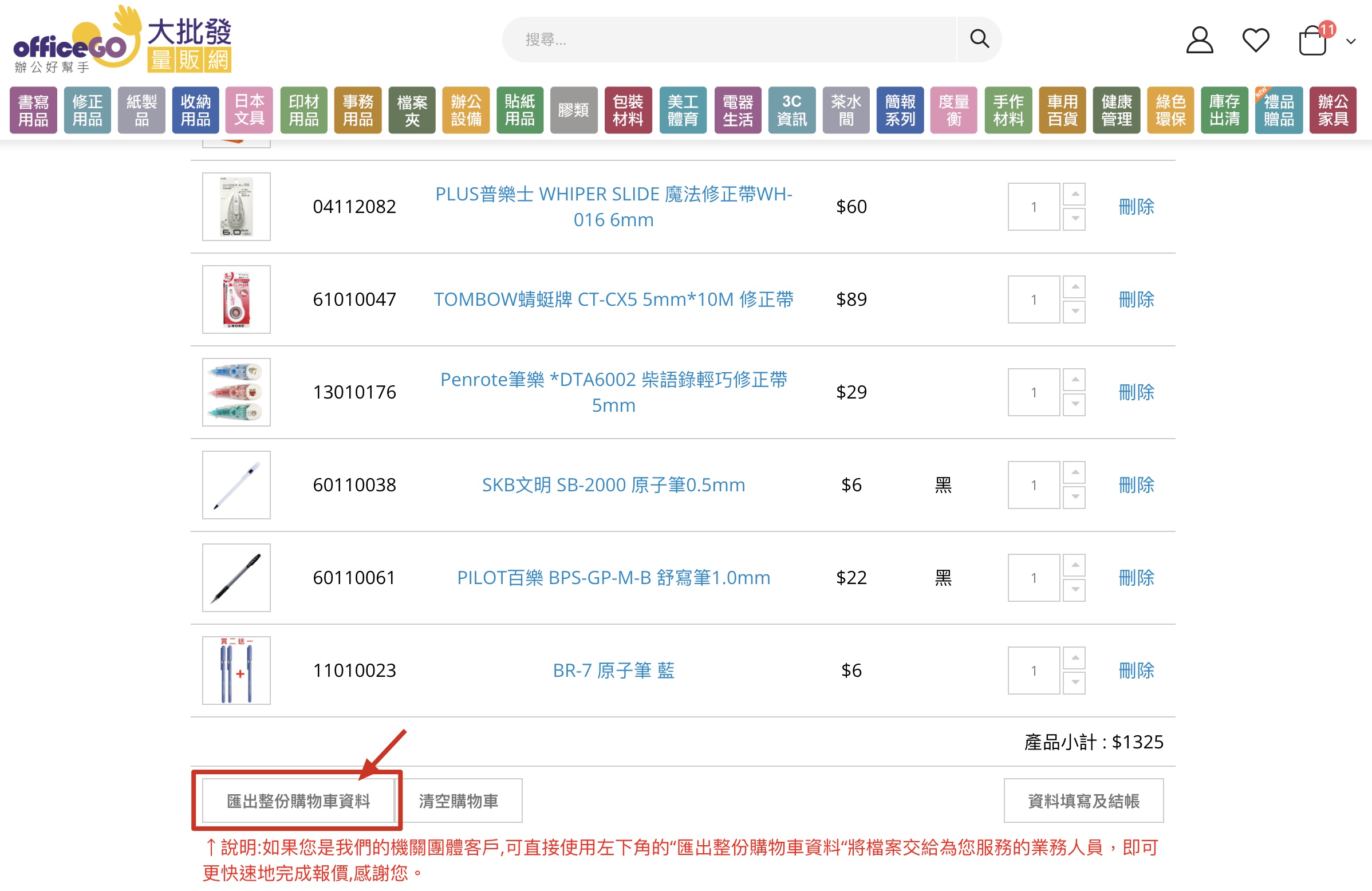Open the 手作材料 category
This screenshot has width=1372, height=891.
coord(1008,110)
